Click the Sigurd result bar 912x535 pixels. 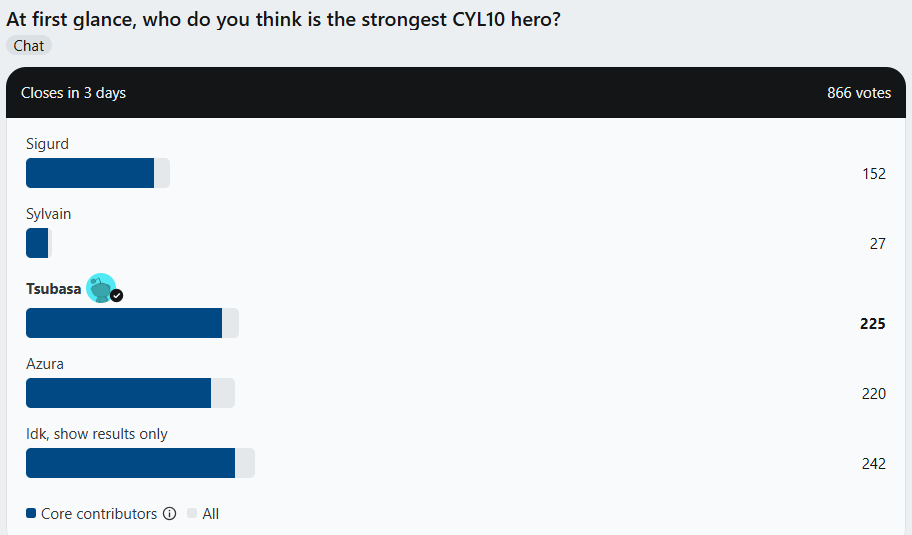(98, 173)
